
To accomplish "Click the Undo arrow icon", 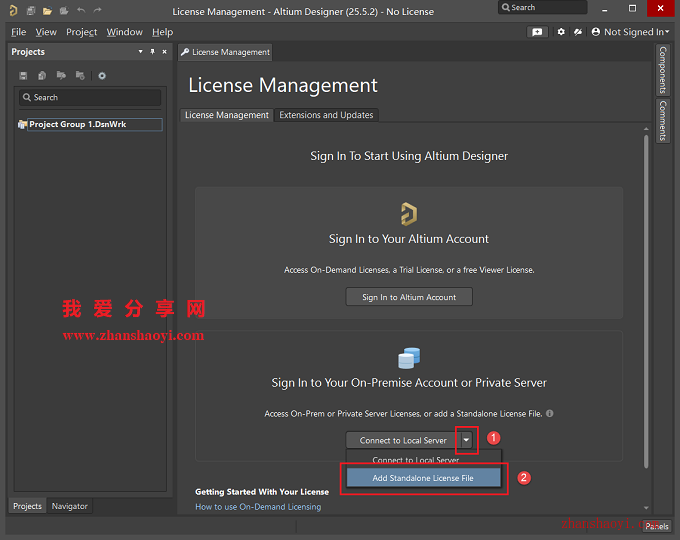I will (81, 10).
